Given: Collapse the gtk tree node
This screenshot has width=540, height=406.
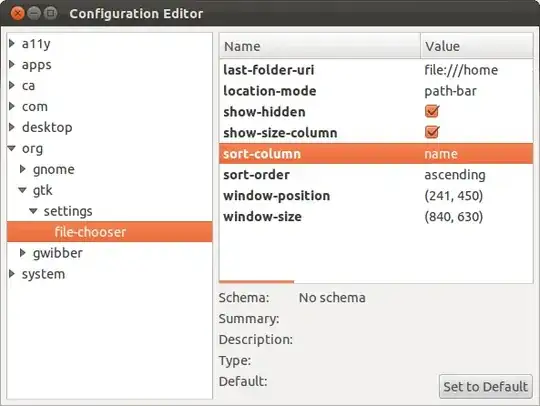Looking at the screenshot, I should (23, 190).
